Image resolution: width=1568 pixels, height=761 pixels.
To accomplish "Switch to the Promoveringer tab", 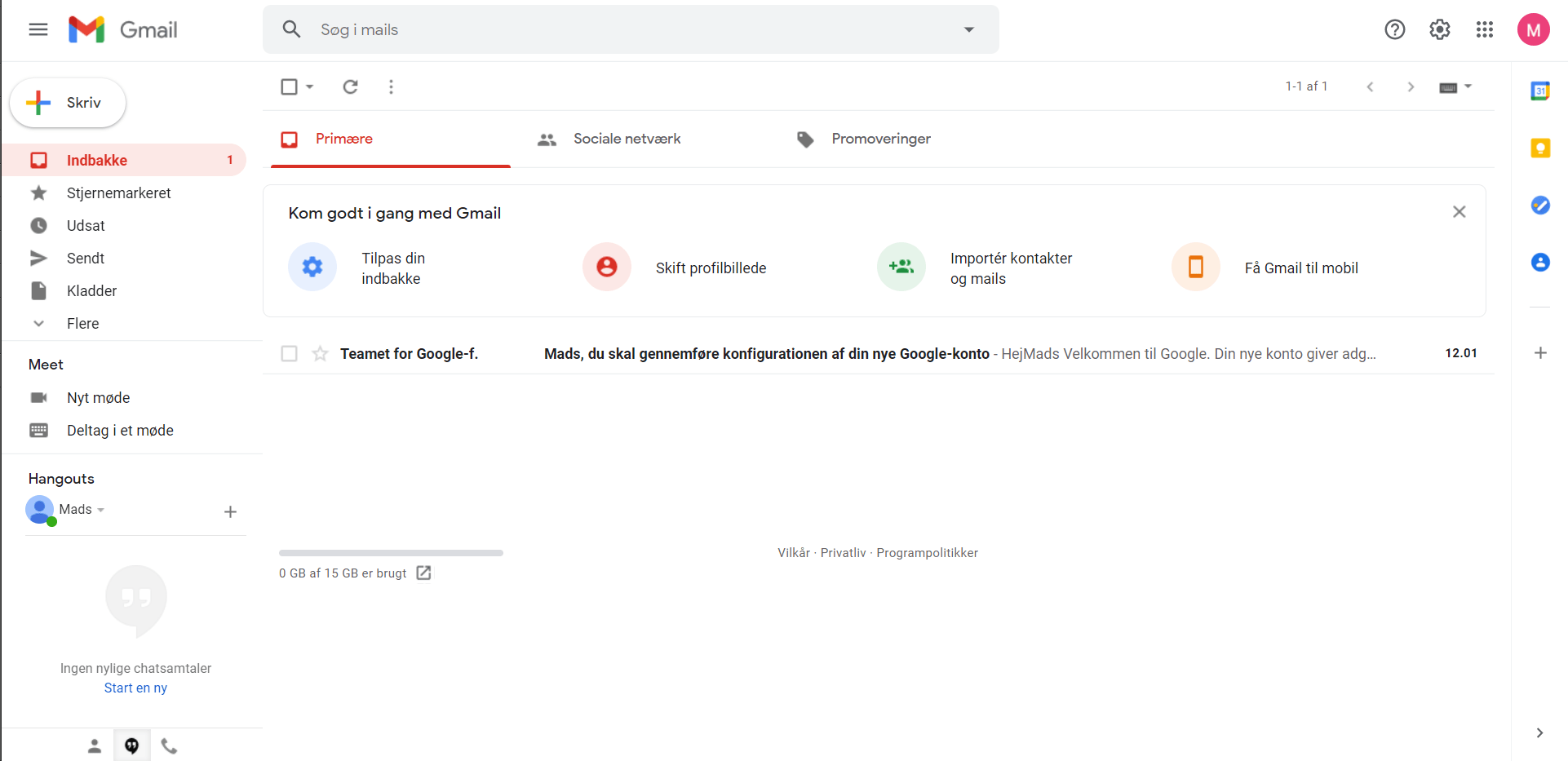I will (x=880, y=139).
